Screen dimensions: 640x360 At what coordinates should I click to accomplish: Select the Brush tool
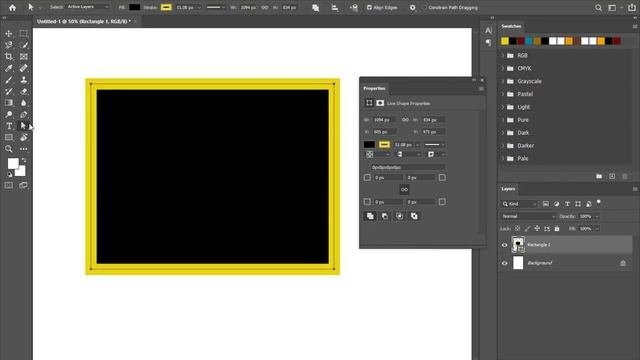tap(9, 80)
